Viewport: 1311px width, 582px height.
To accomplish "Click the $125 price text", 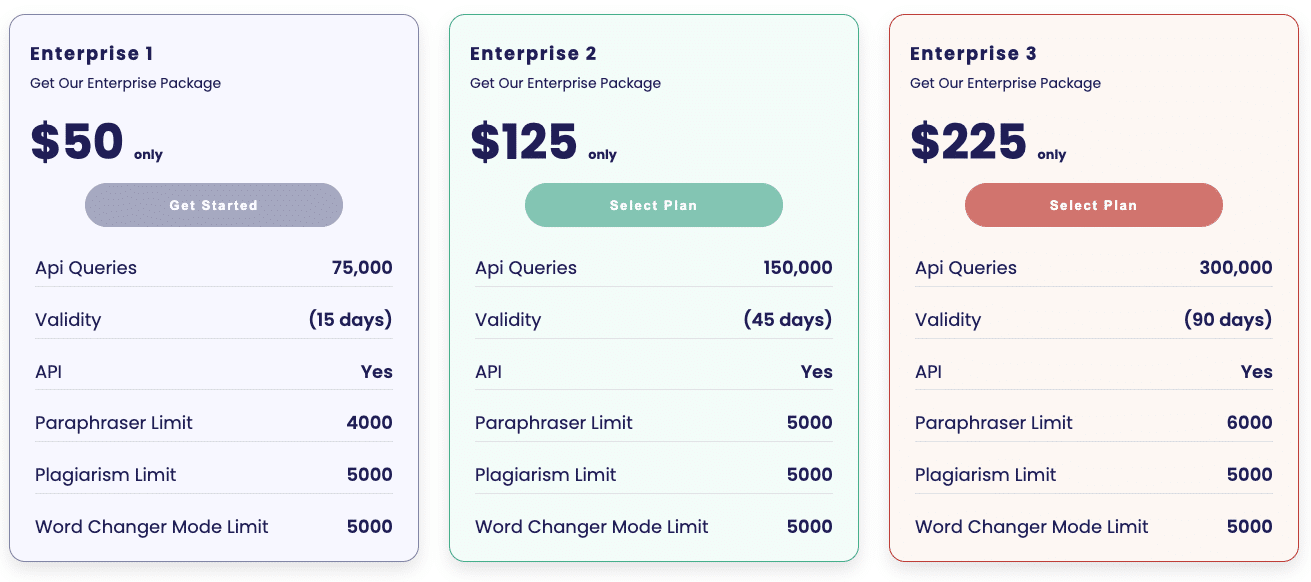I will coord(524,142).
